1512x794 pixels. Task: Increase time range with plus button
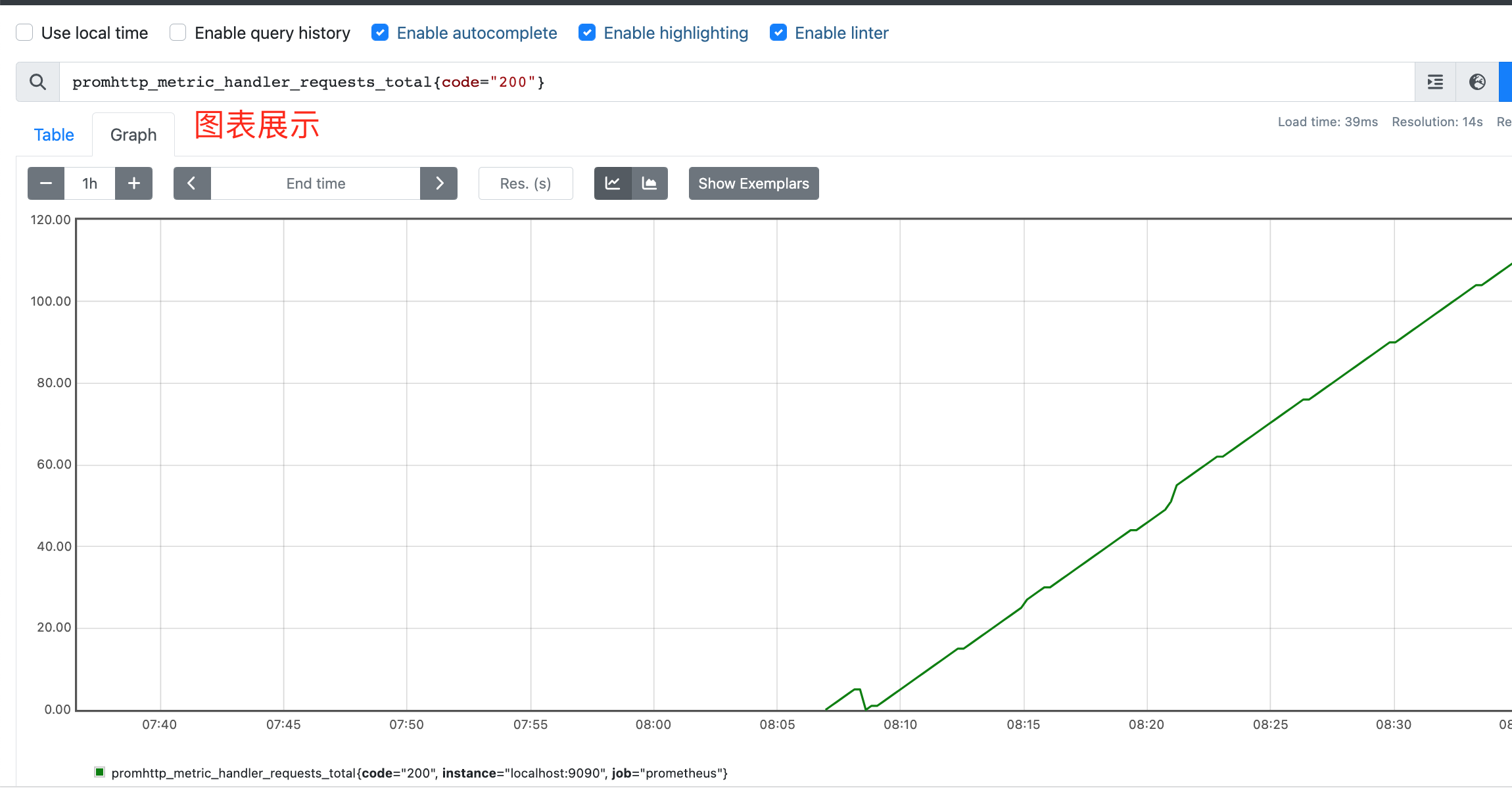[x=133, y=183]
